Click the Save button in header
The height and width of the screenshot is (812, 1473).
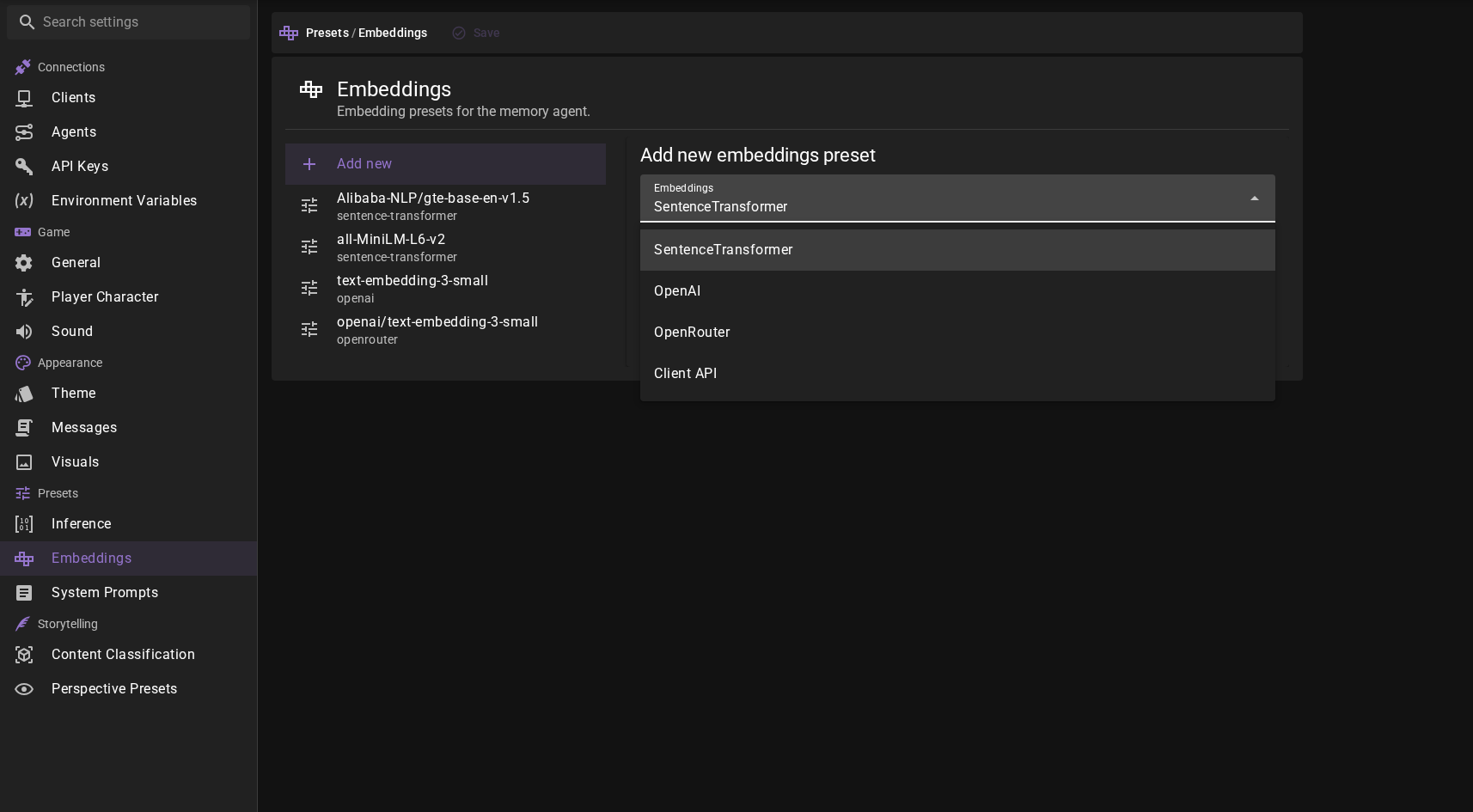coord(476,33)
